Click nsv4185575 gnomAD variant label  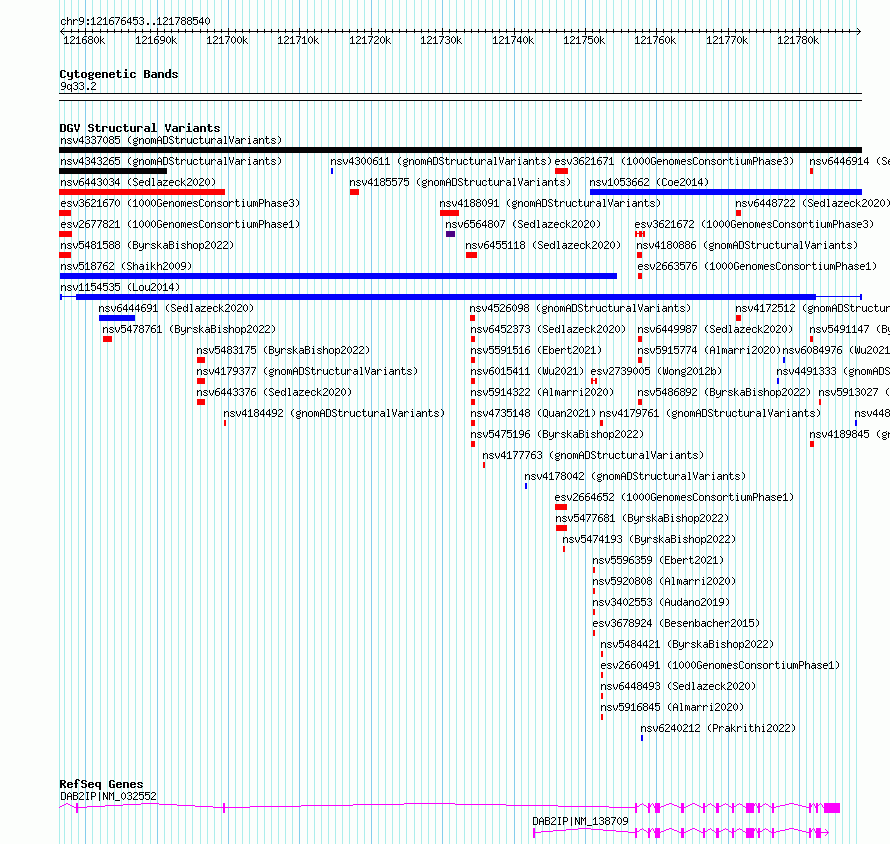[x=460, y=182]
